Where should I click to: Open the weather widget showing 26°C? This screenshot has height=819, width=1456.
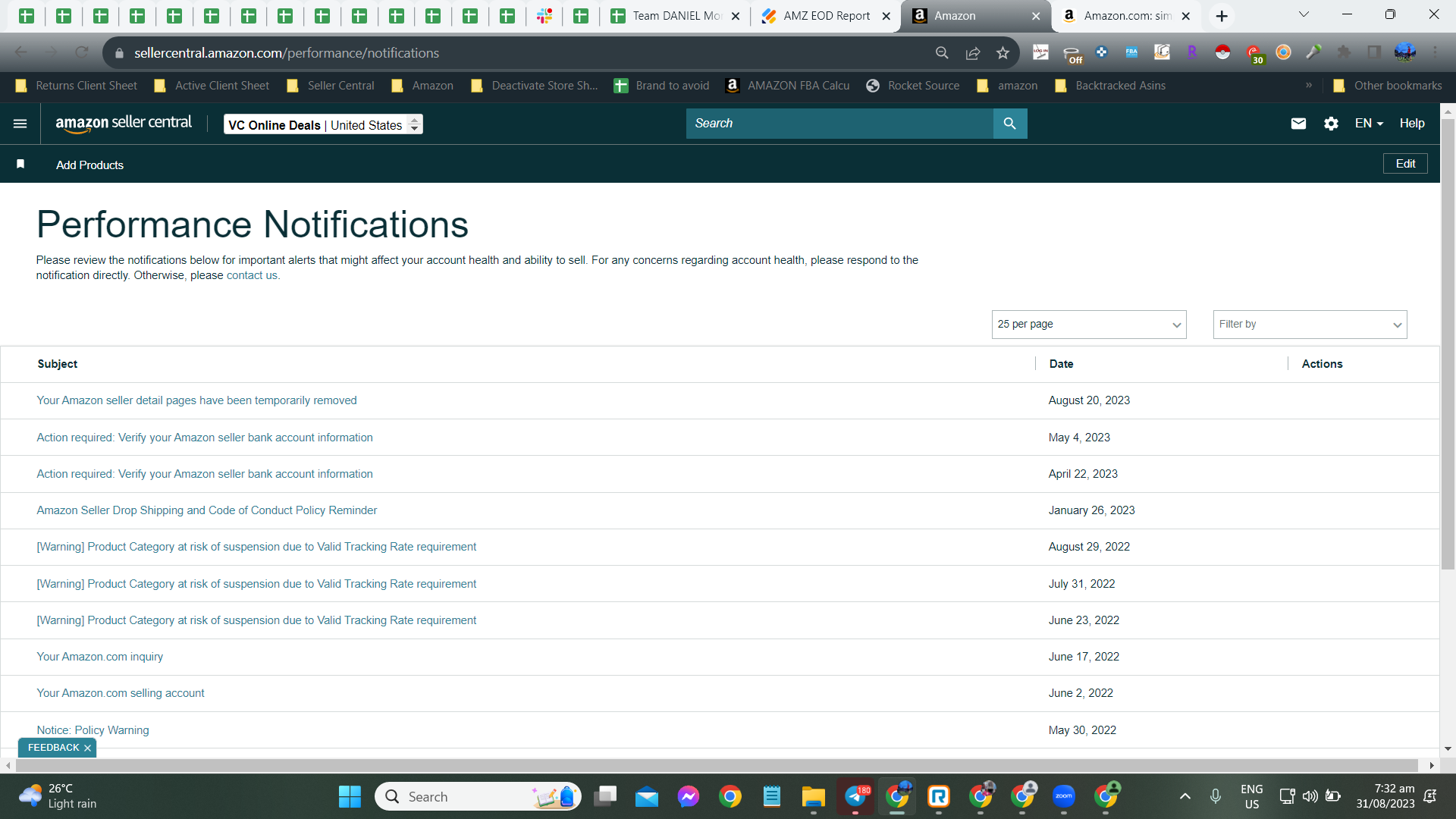(59, 796)
